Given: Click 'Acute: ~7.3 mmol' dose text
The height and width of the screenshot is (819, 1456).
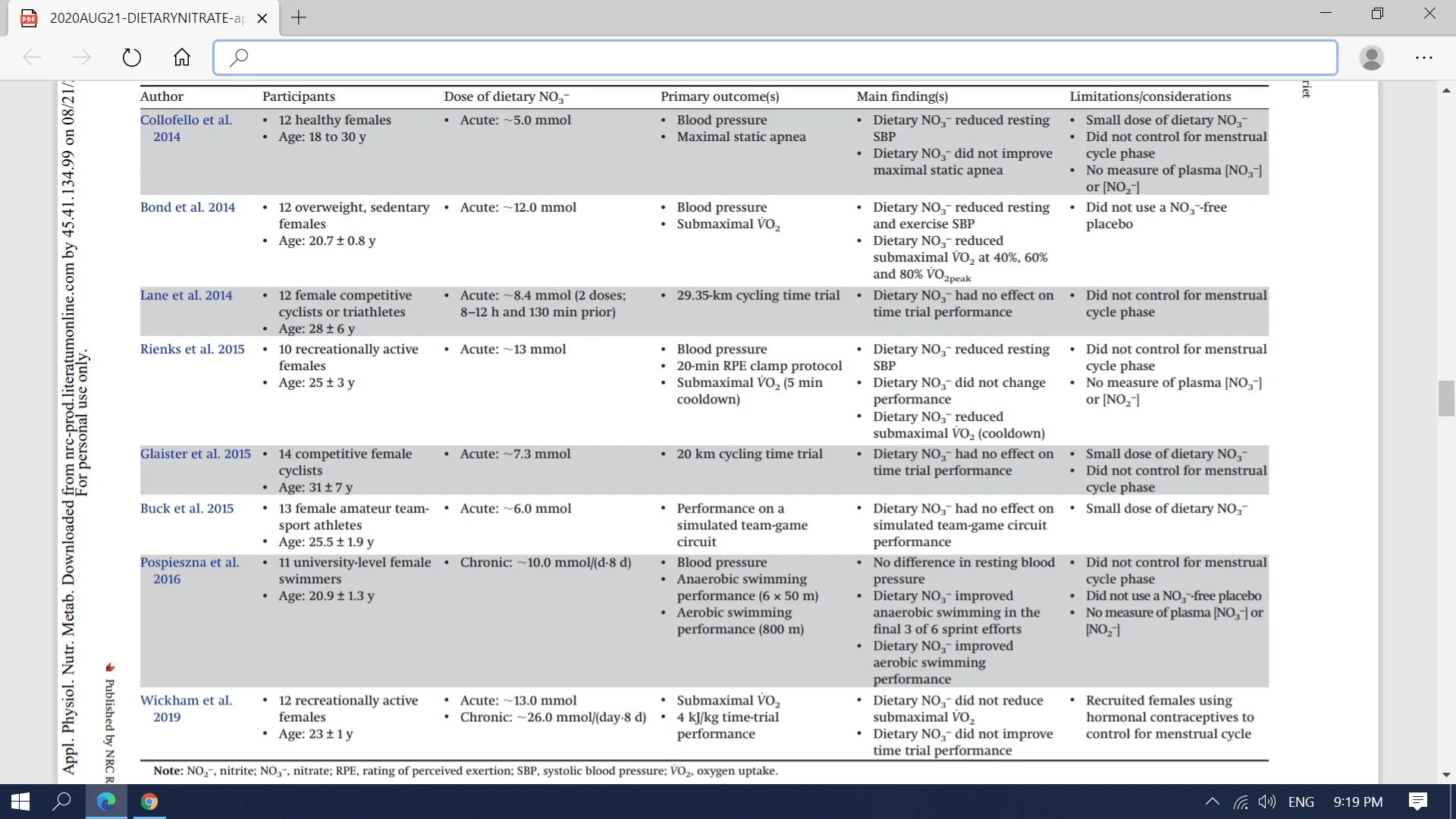Looking at the screenshot, I should pyautogui.click(x=515, y=453).
